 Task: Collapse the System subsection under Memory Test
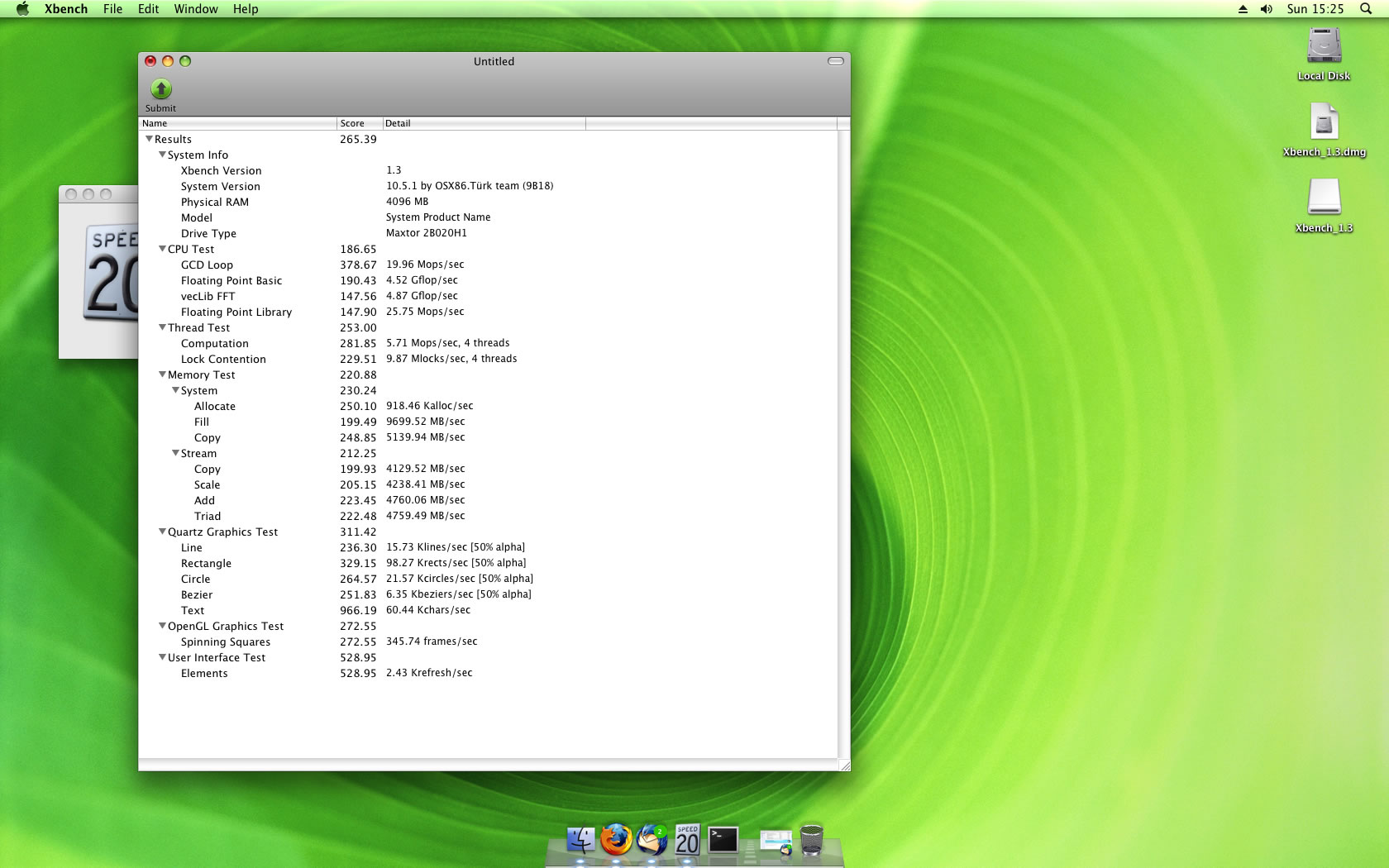[x=175, y=390]
